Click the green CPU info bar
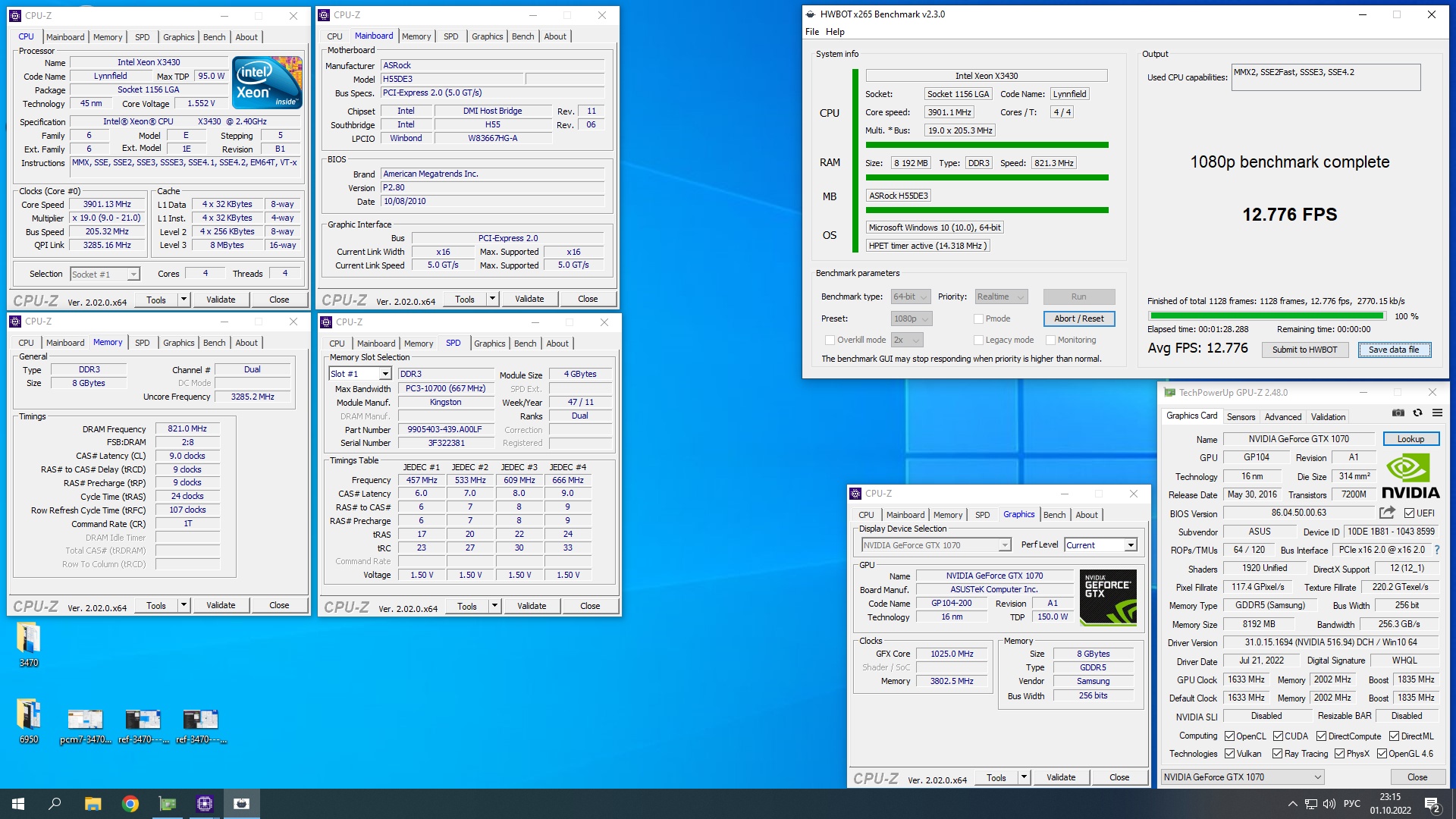1456x819 pixels. tap(987, 145)
